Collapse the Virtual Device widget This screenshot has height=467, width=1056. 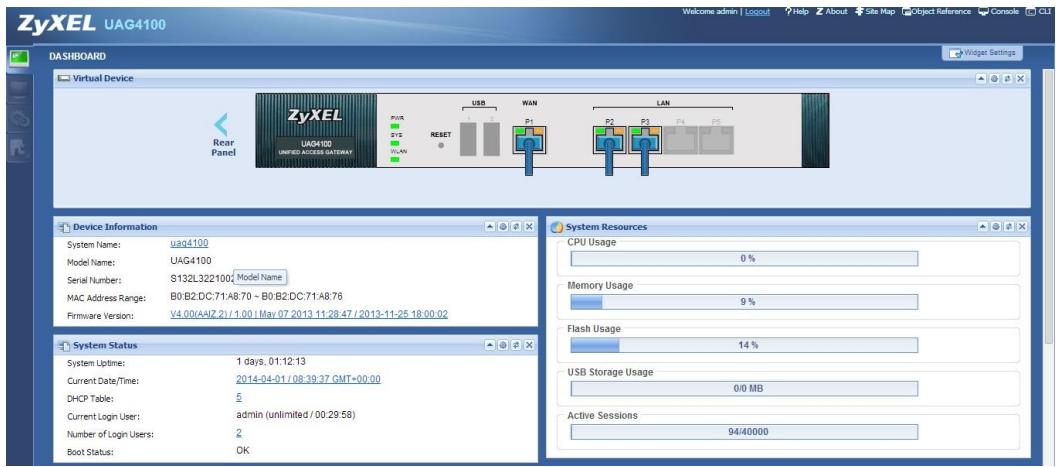tap(982, 79)
